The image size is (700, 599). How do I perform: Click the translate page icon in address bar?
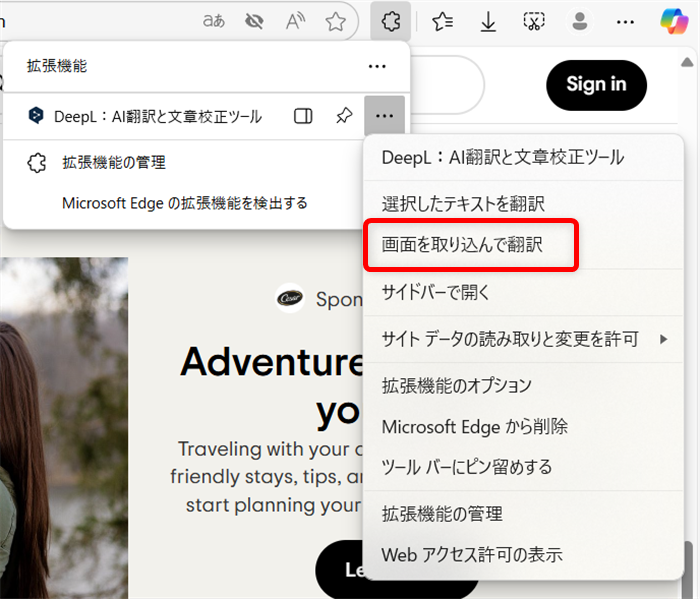(x=214, y=21)
